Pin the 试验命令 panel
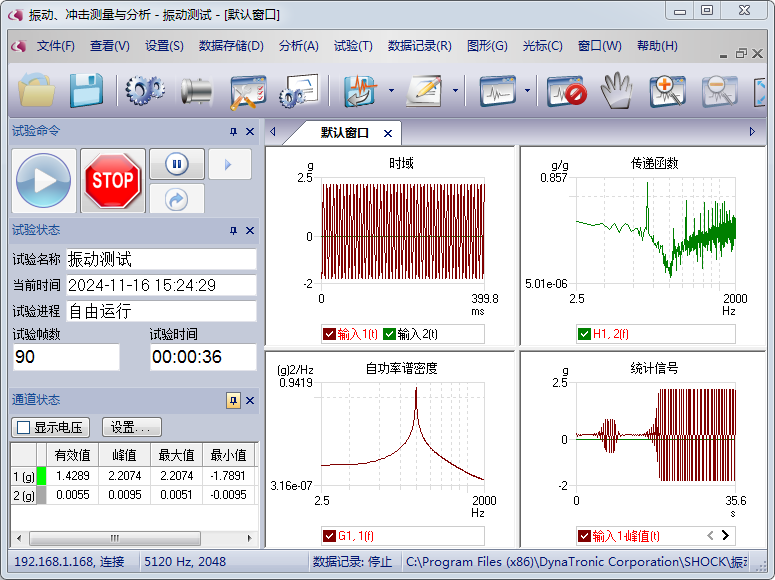 [233, 132]
